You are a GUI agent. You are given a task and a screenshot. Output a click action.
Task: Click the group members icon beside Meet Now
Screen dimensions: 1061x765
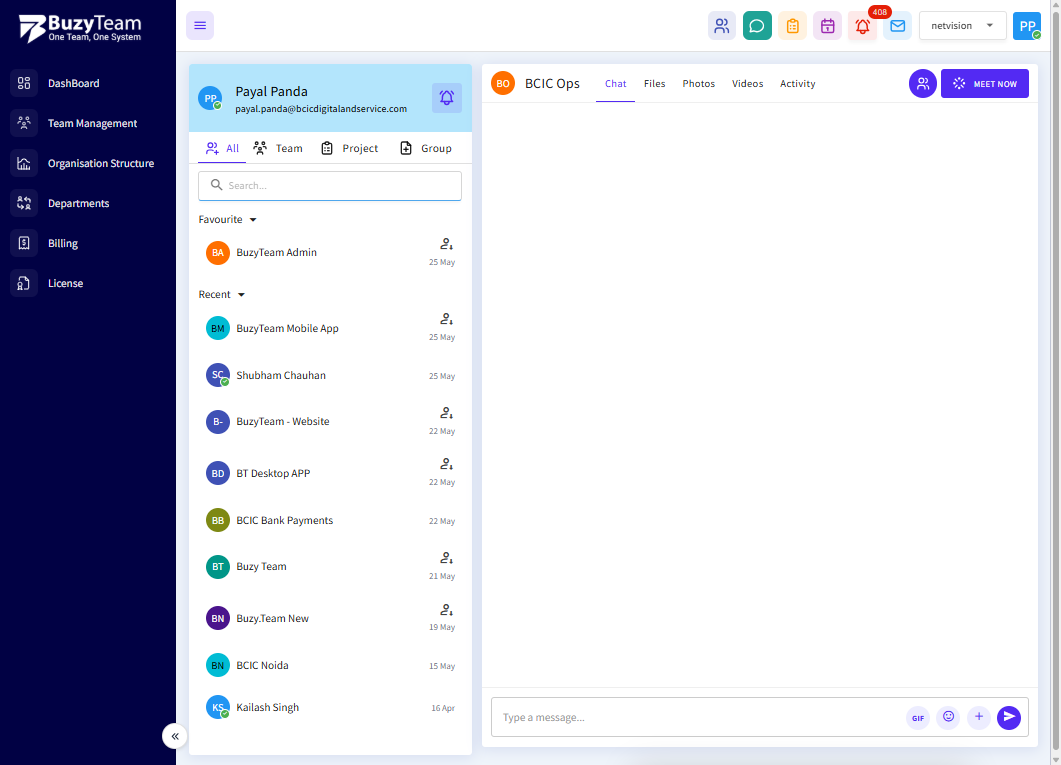(922, 84)
